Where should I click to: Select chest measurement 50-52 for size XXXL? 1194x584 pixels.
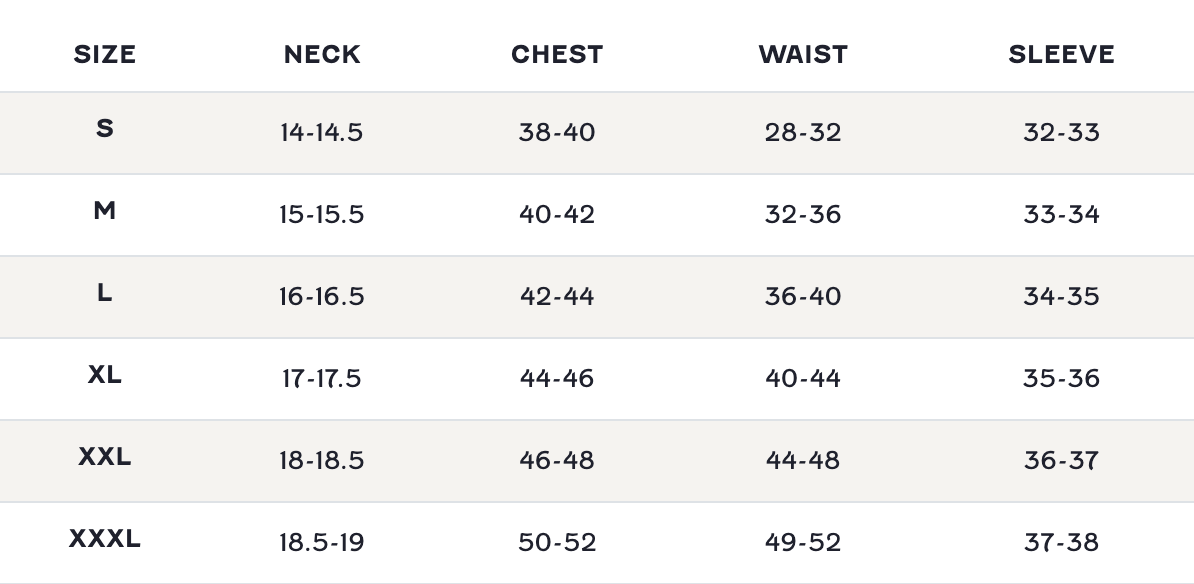557,543
